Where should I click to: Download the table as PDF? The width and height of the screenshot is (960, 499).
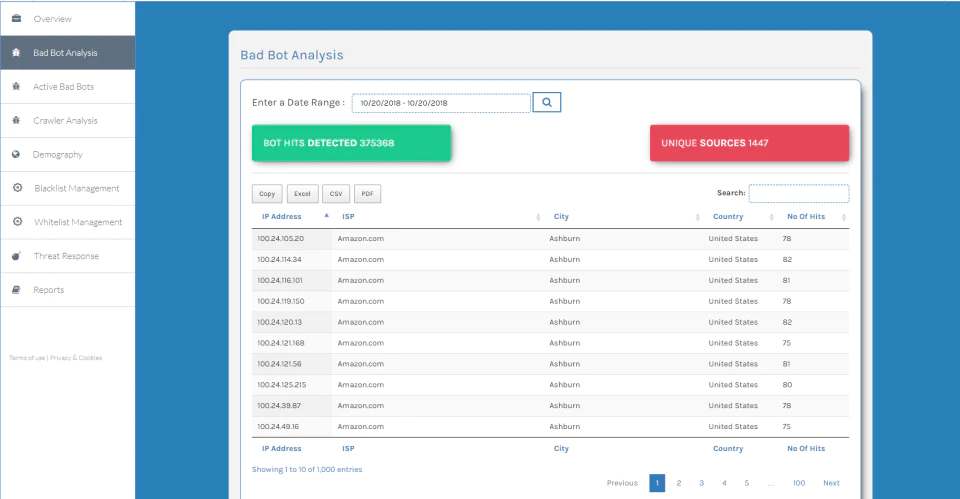[x=367, y=193]
